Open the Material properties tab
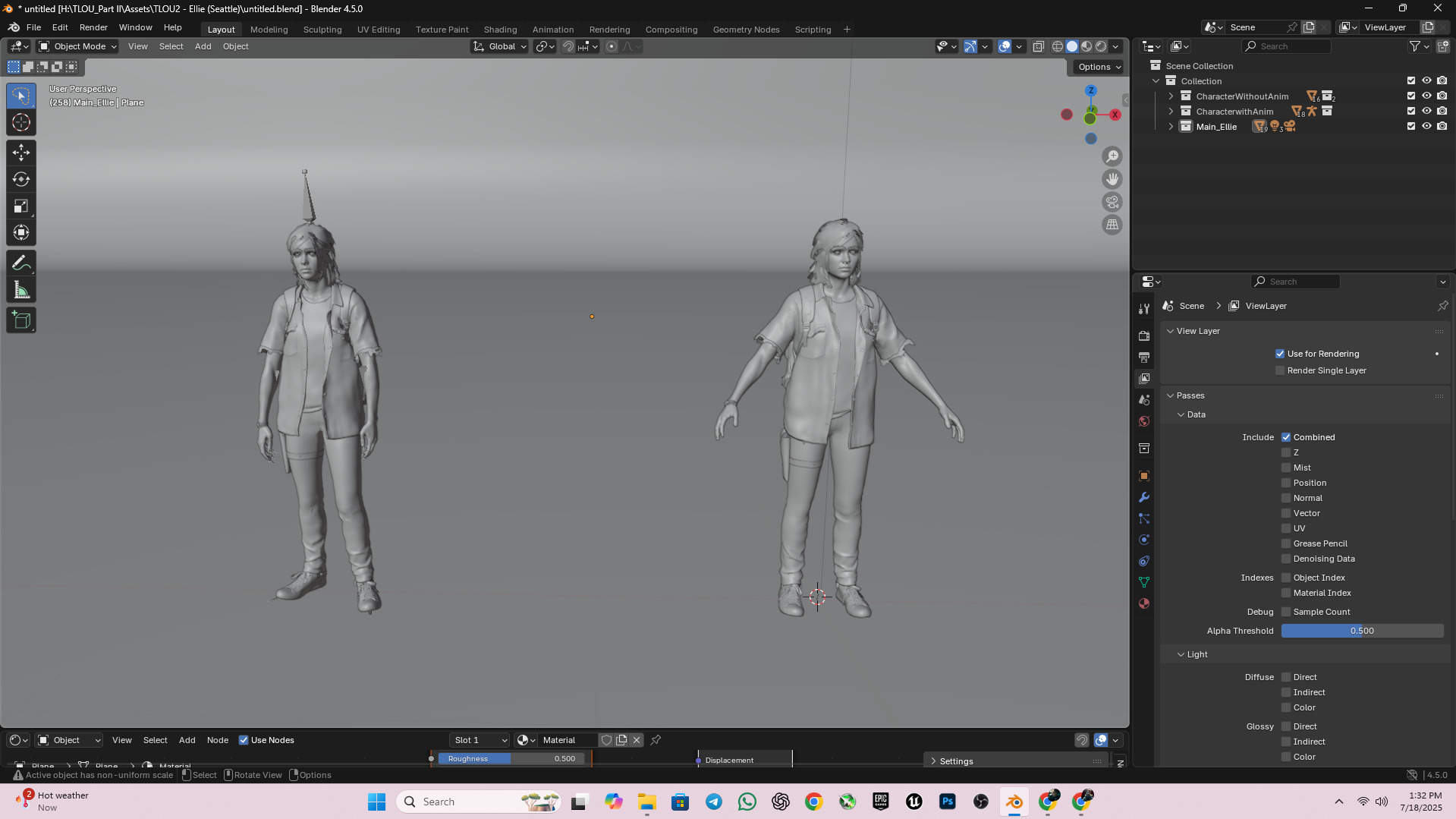Viewport: 1456px width, 819px height. pyautogui.click(x=1144, y=603)
